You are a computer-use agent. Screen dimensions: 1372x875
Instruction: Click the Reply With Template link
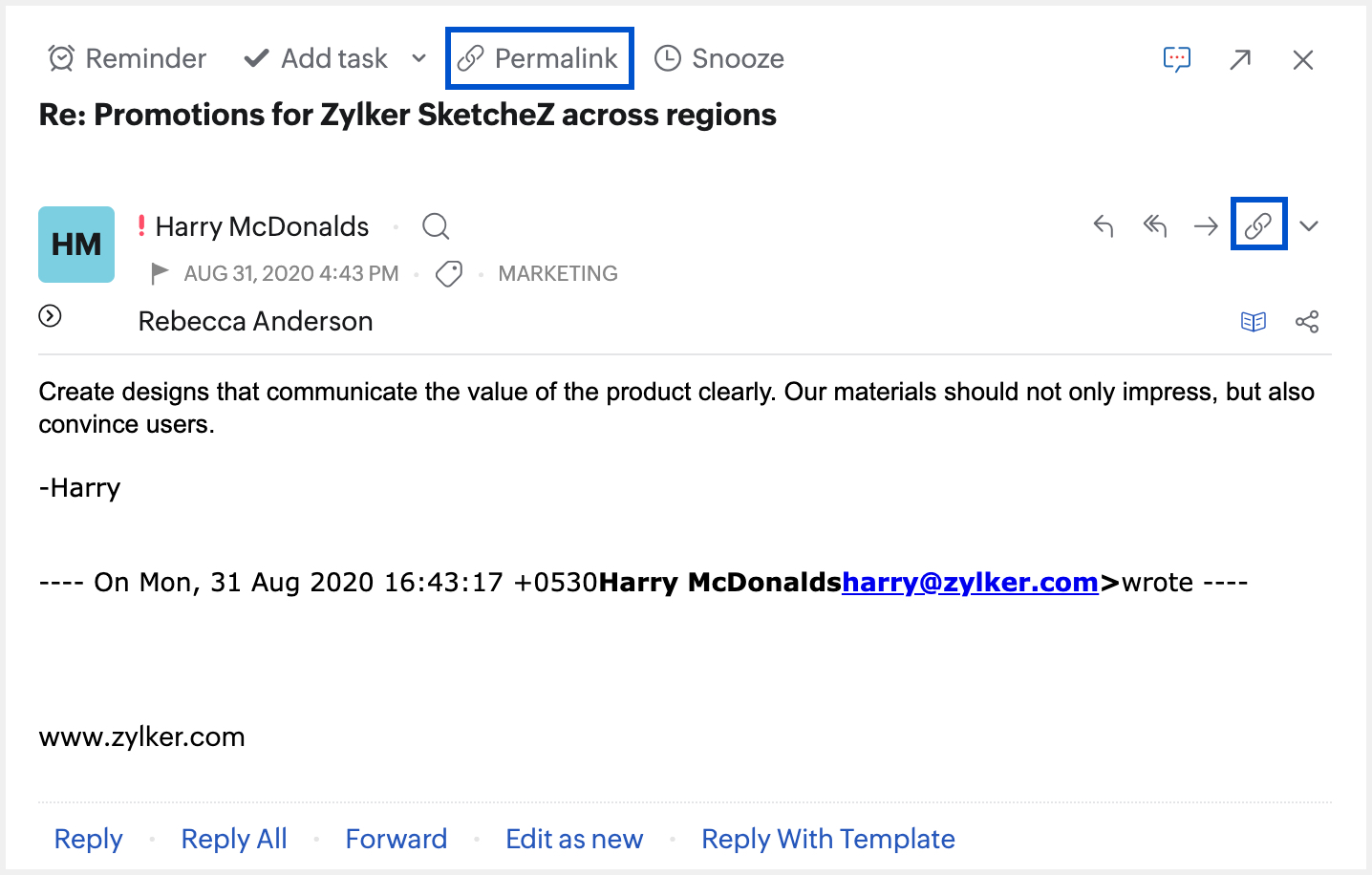click(827, 839)
